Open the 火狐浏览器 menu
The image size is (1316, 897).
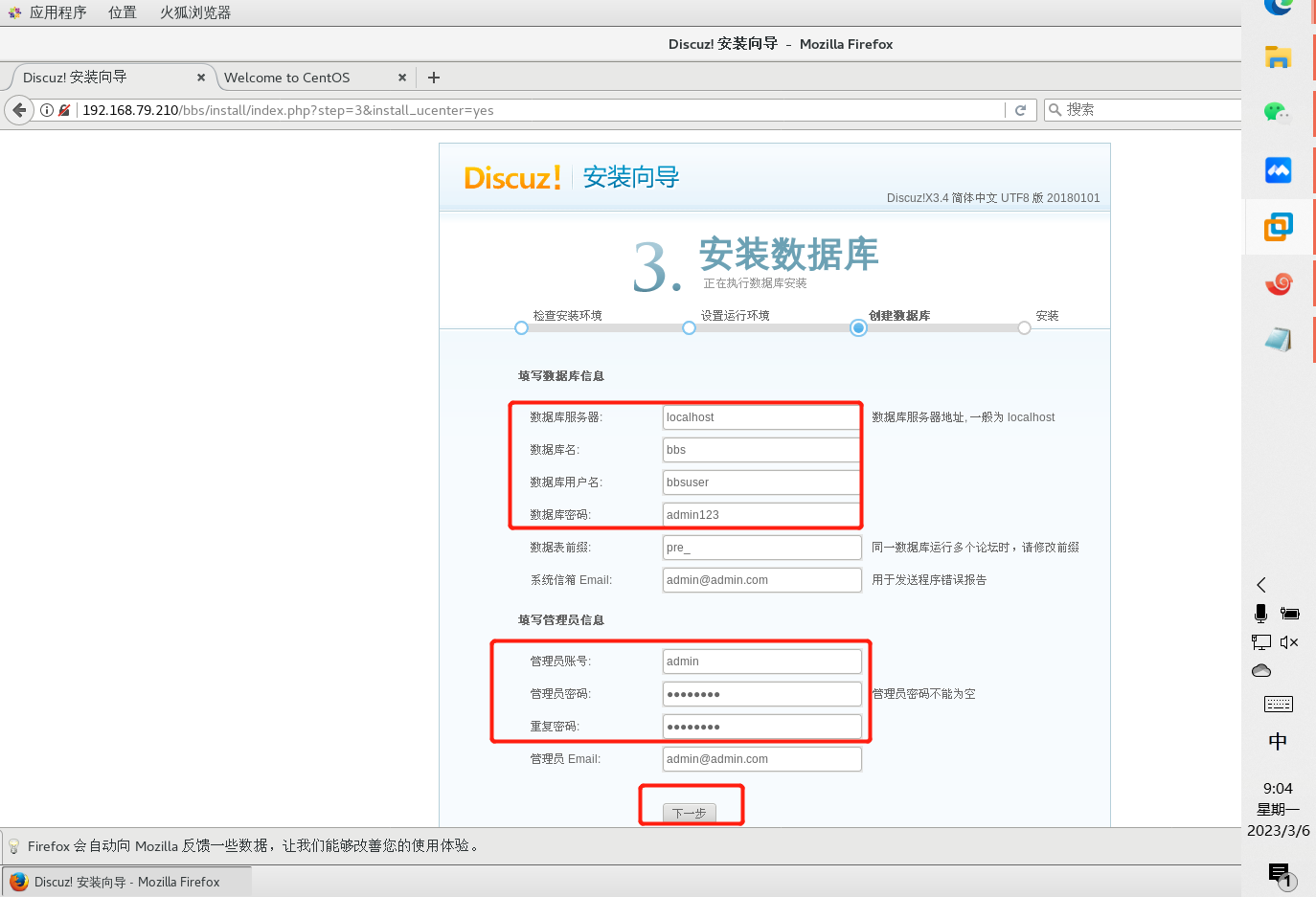click(x=195, y=12)
